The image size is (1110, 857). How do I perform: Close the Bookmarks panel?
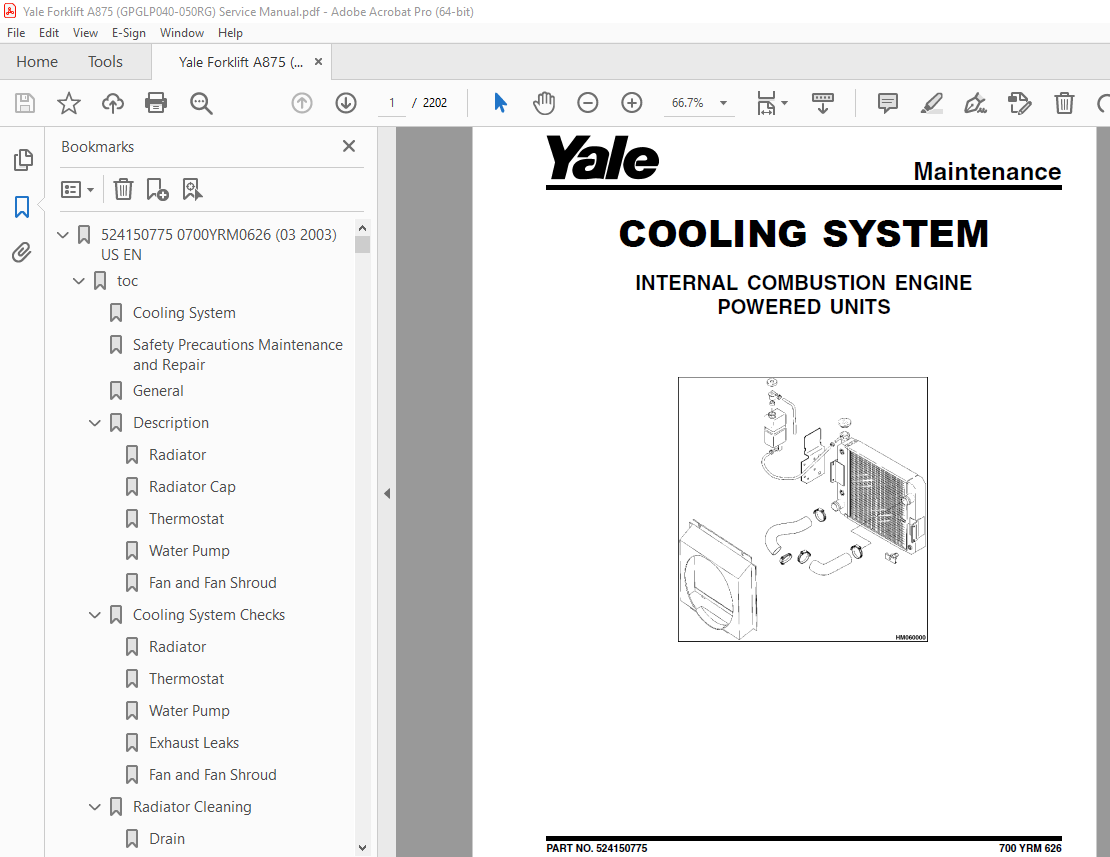(349, 146)
